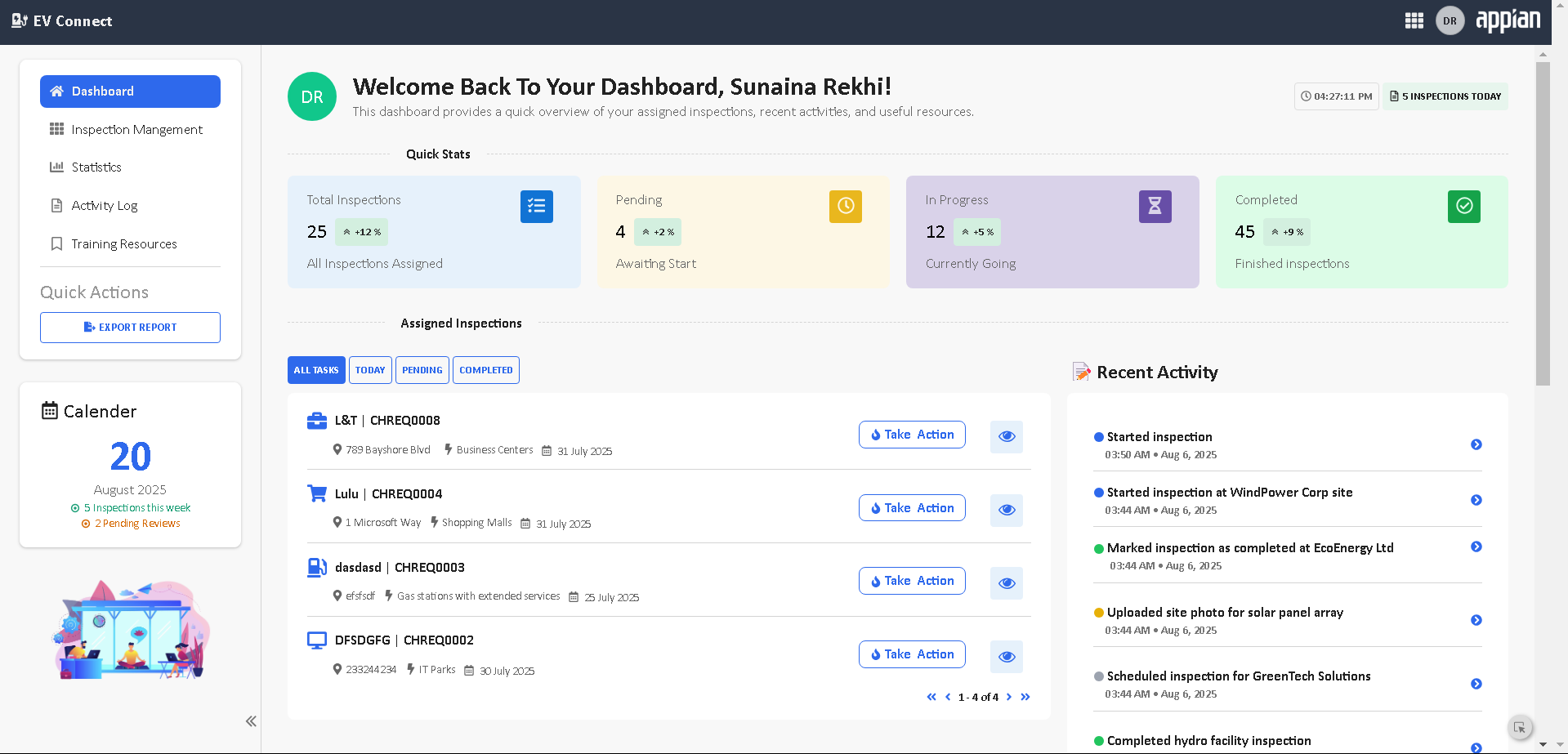1568x754 pixels.
Task: Open Inspection Mangement from sidebar
Action: point(136,130)
